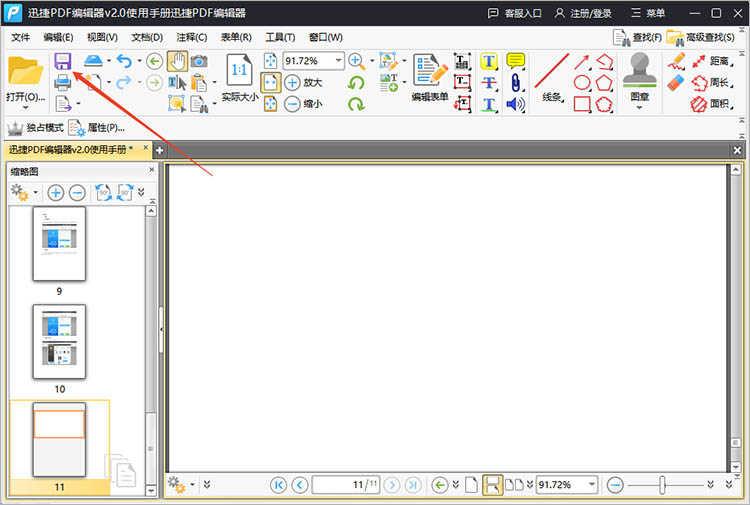Select the Eraser tool
Viewport: 750px width, 505px height.
point(676,82)
